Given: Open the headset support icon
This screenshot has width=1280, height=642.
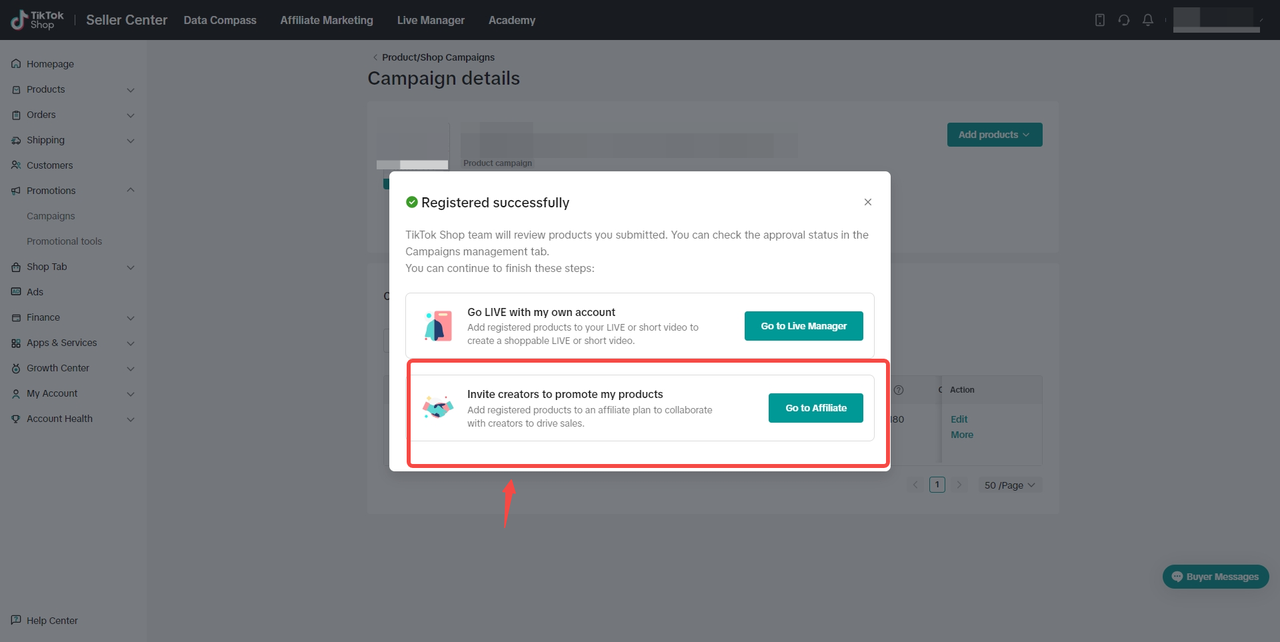Looking at the screenshot, I should pyautogui.click(x=1124, y=20).
